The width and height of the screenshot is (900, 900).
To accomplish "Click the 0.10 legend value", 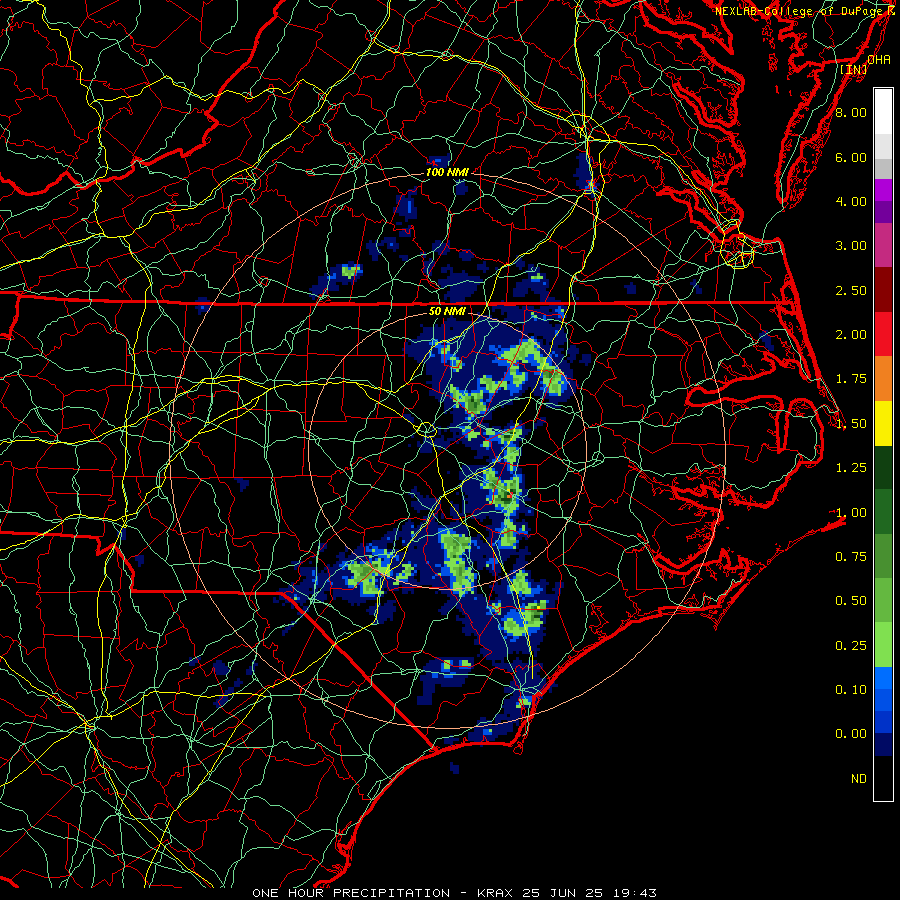I will click(x=851, y=690).
